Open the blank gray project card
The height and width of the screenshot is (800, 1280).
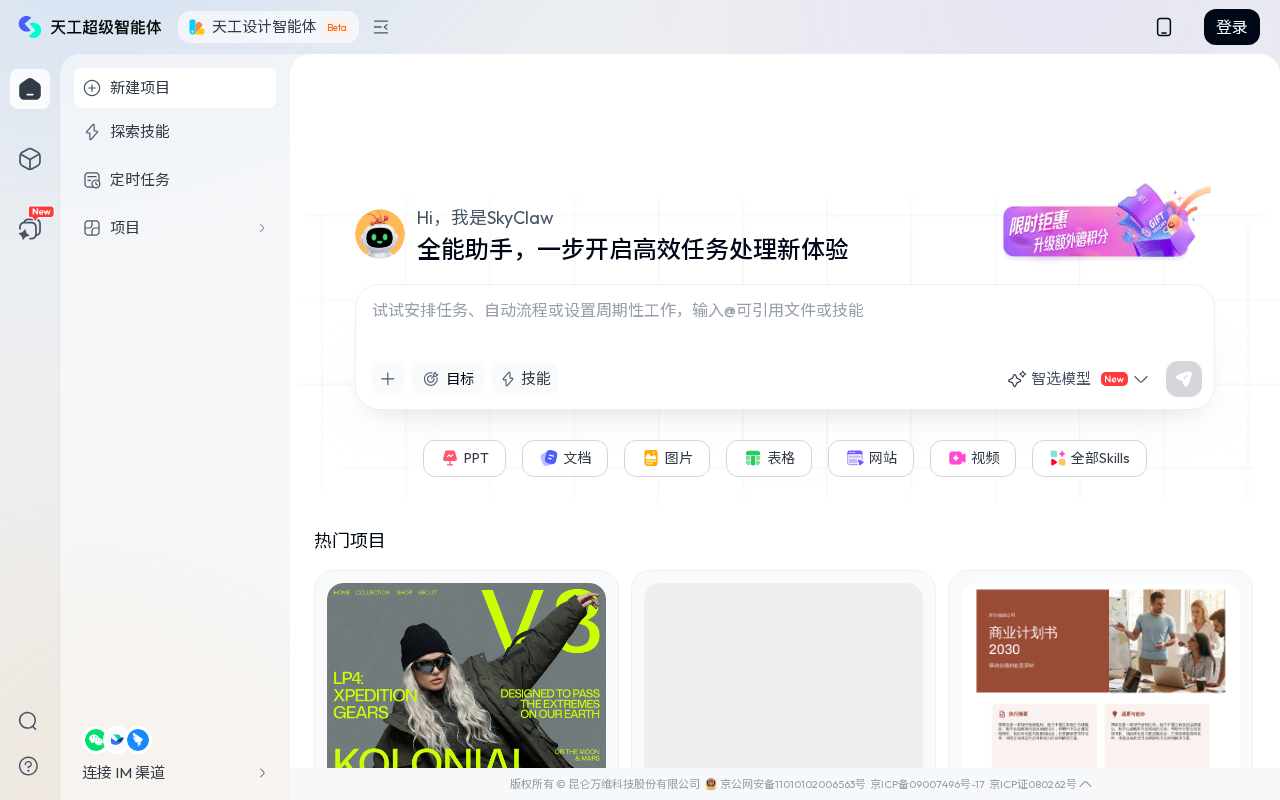pos(783,676)
